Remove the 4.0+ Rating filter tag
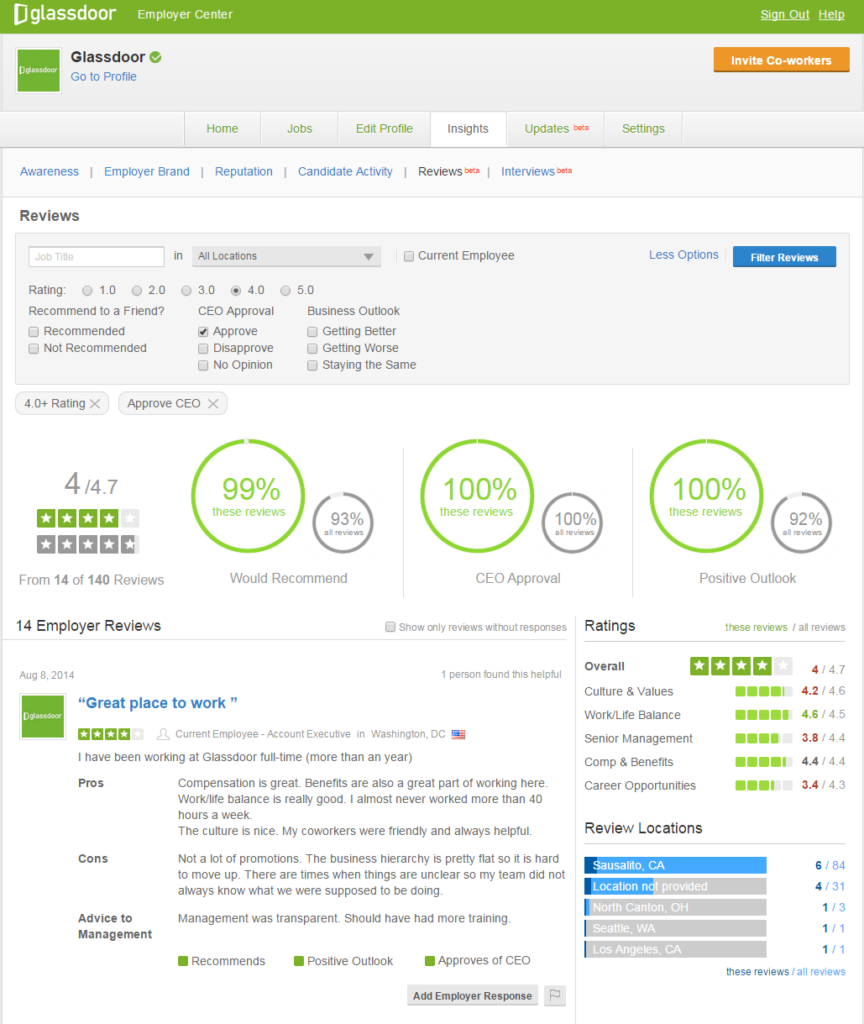The height and width of the screenshot is (1024, 864). (x=95, y=404)
